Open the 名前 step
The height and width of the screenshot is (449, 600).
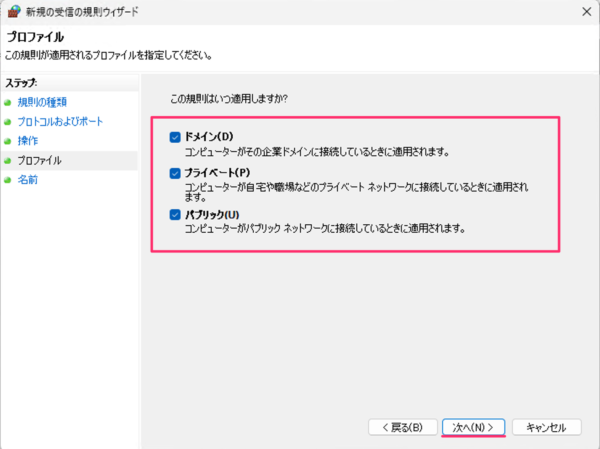coord(28,180)
